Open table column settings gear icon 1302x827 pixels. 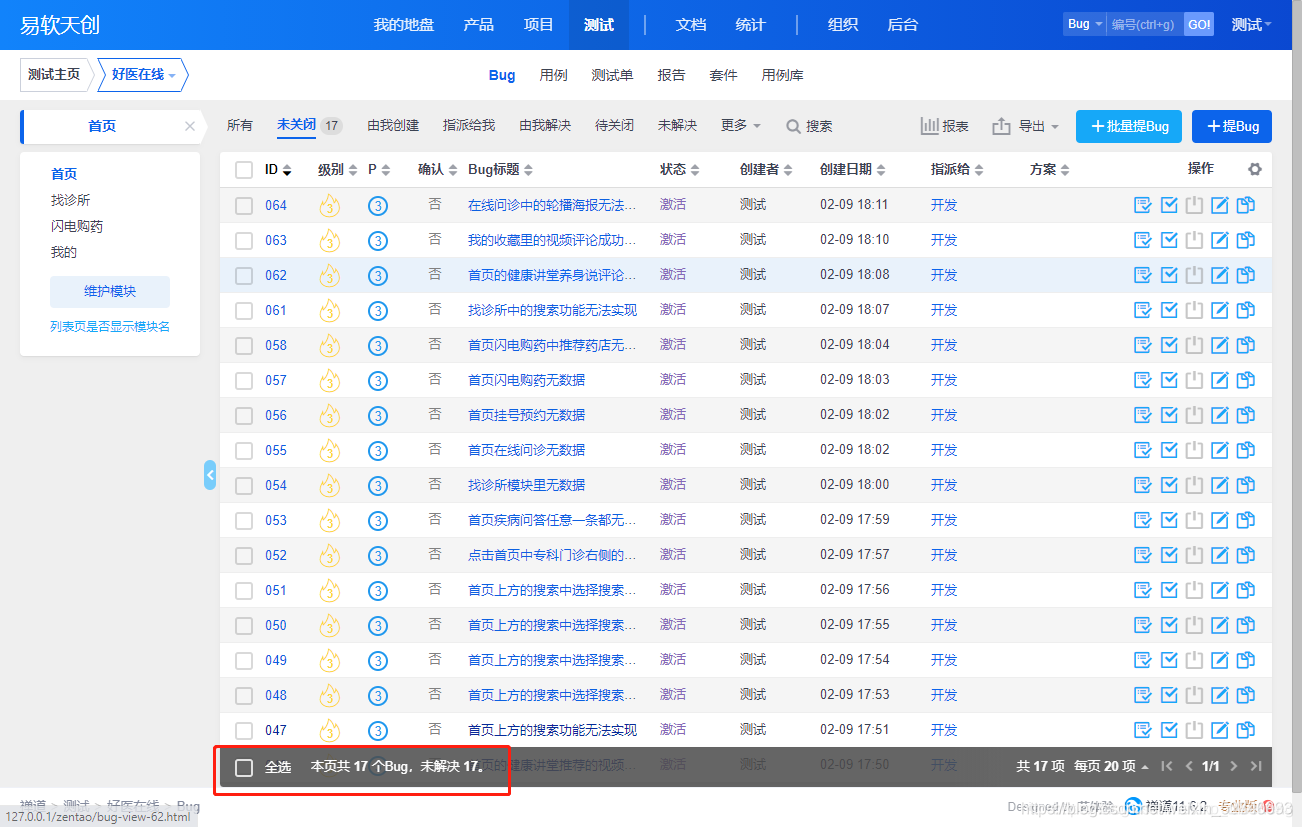1255,169
